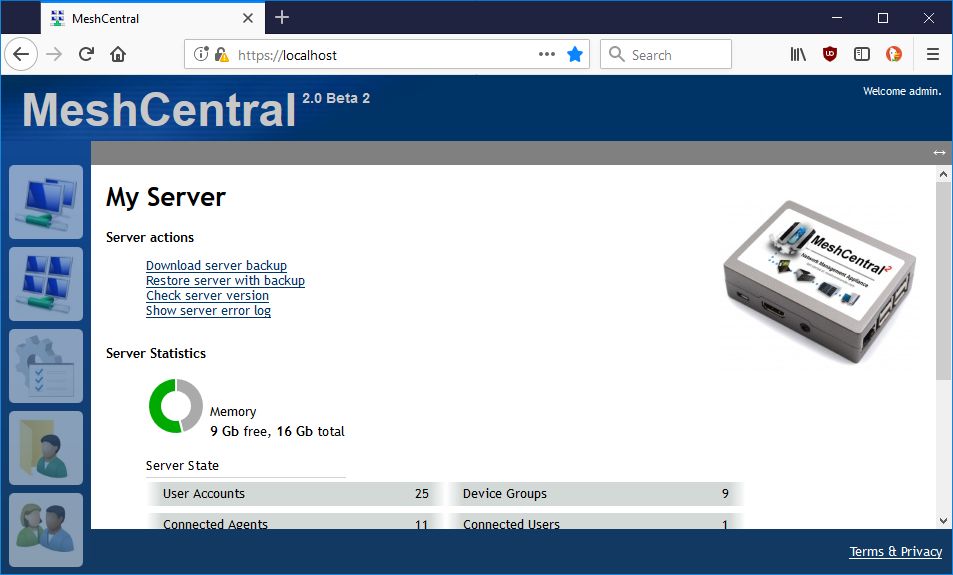The width and height of the screenshot is (953, 575).
Task: Go to the browser home page
Action: click(118, 55)
